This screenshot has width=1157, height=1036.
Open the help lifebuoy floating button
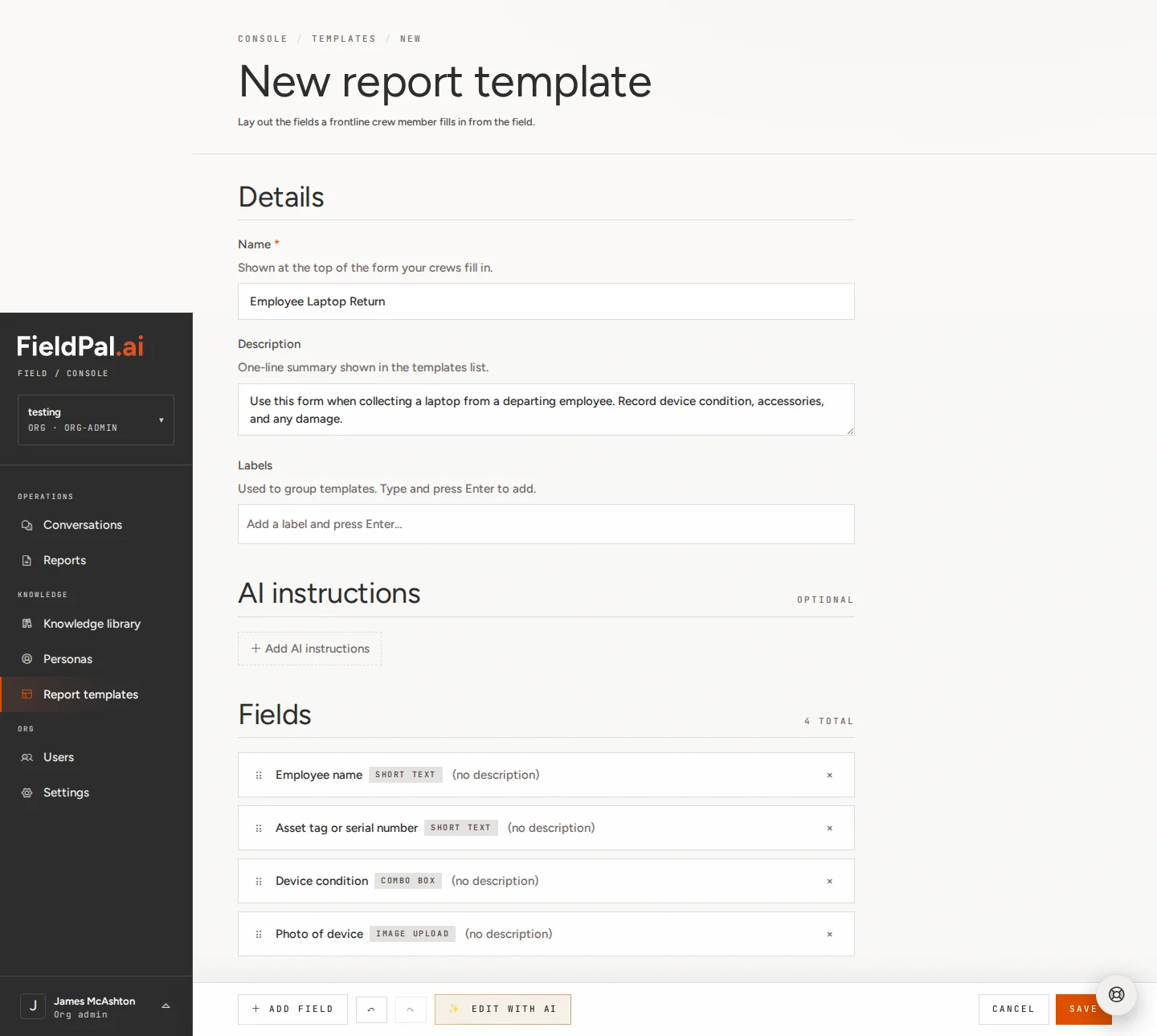click(1117, 995)
